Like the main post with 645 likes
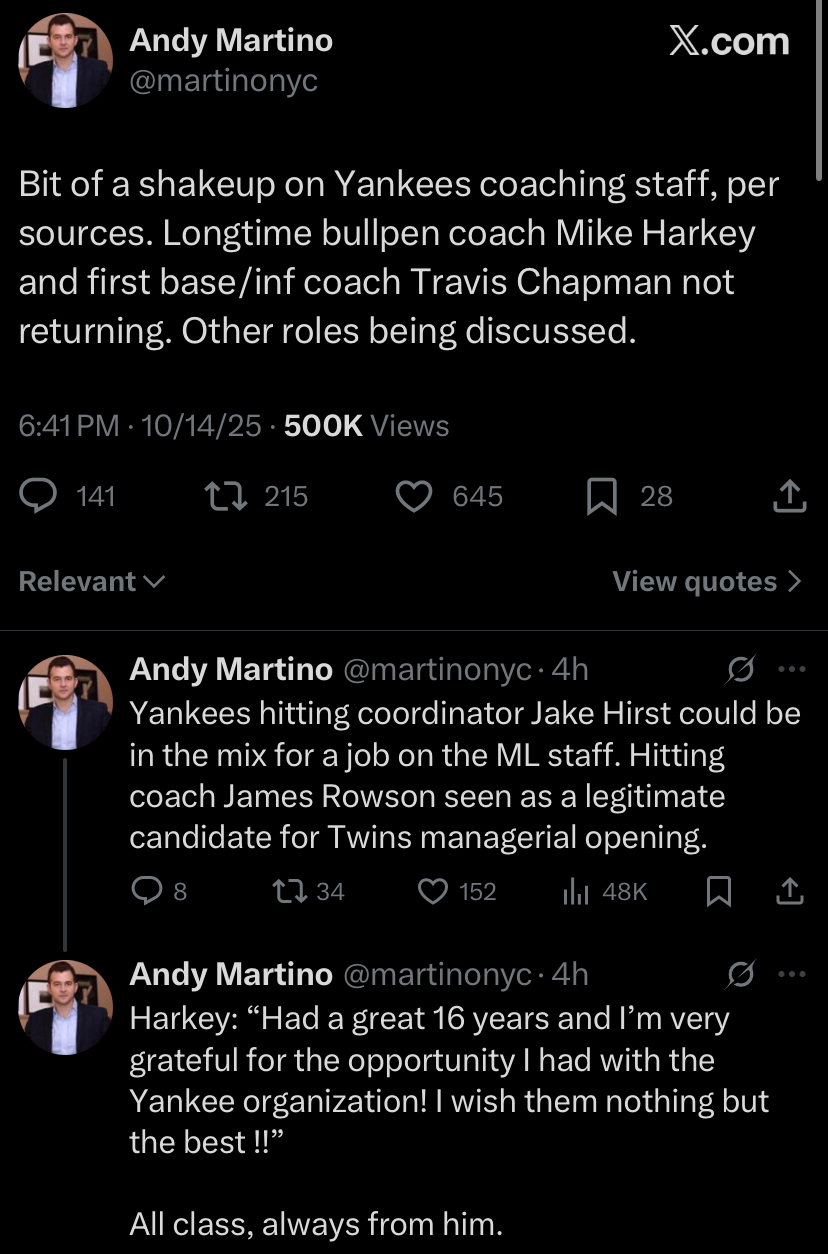 tap(414, 496)
